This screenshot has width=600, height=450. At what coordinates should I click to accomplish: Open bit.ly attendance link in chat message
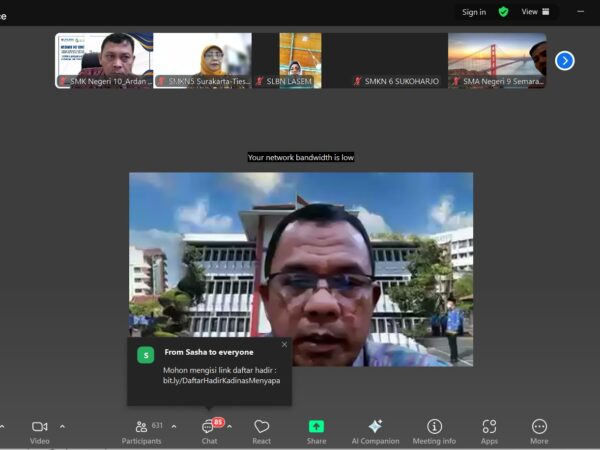tap(221, 381)
